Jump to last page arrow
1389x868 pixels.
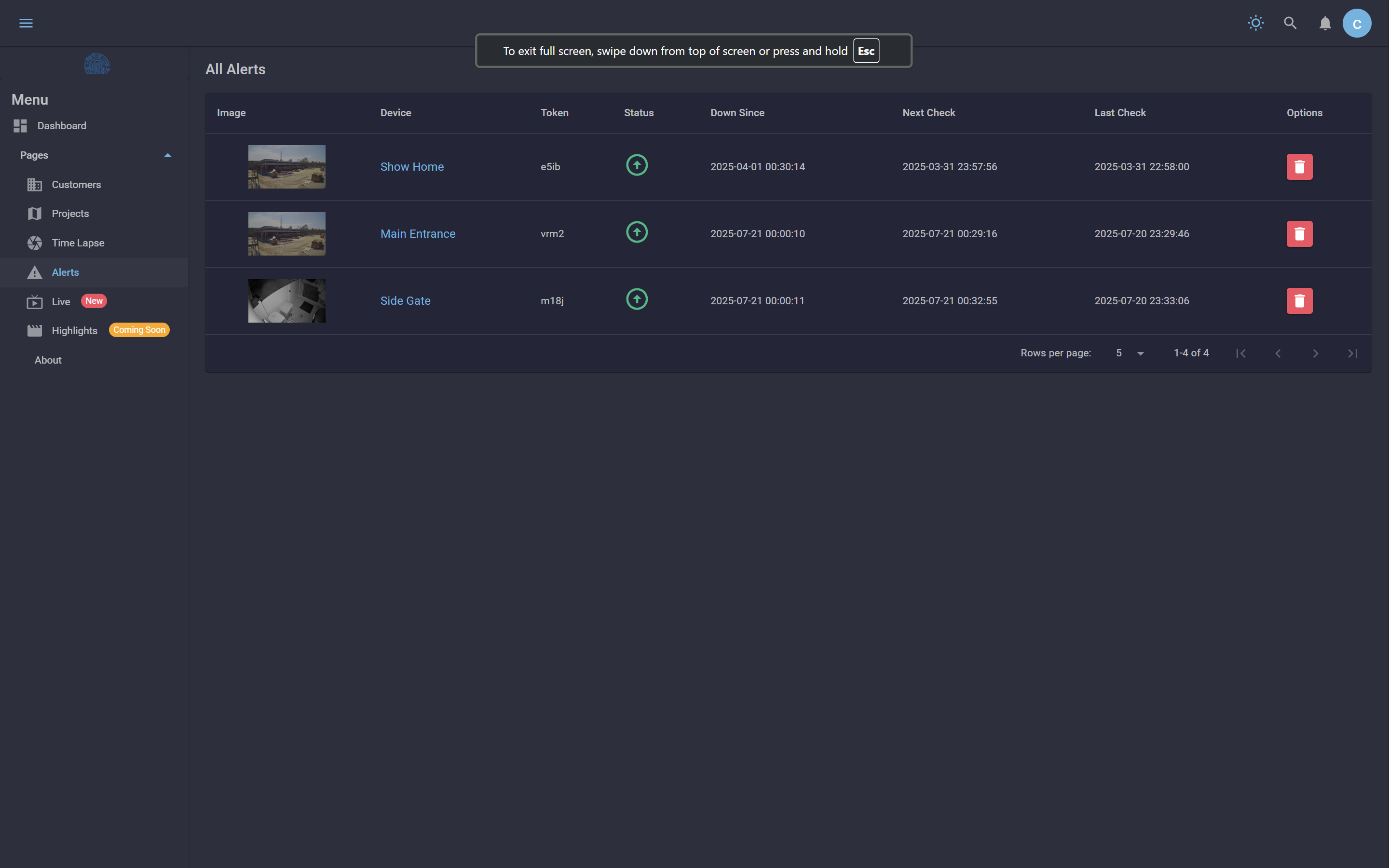coord(1353,353)
